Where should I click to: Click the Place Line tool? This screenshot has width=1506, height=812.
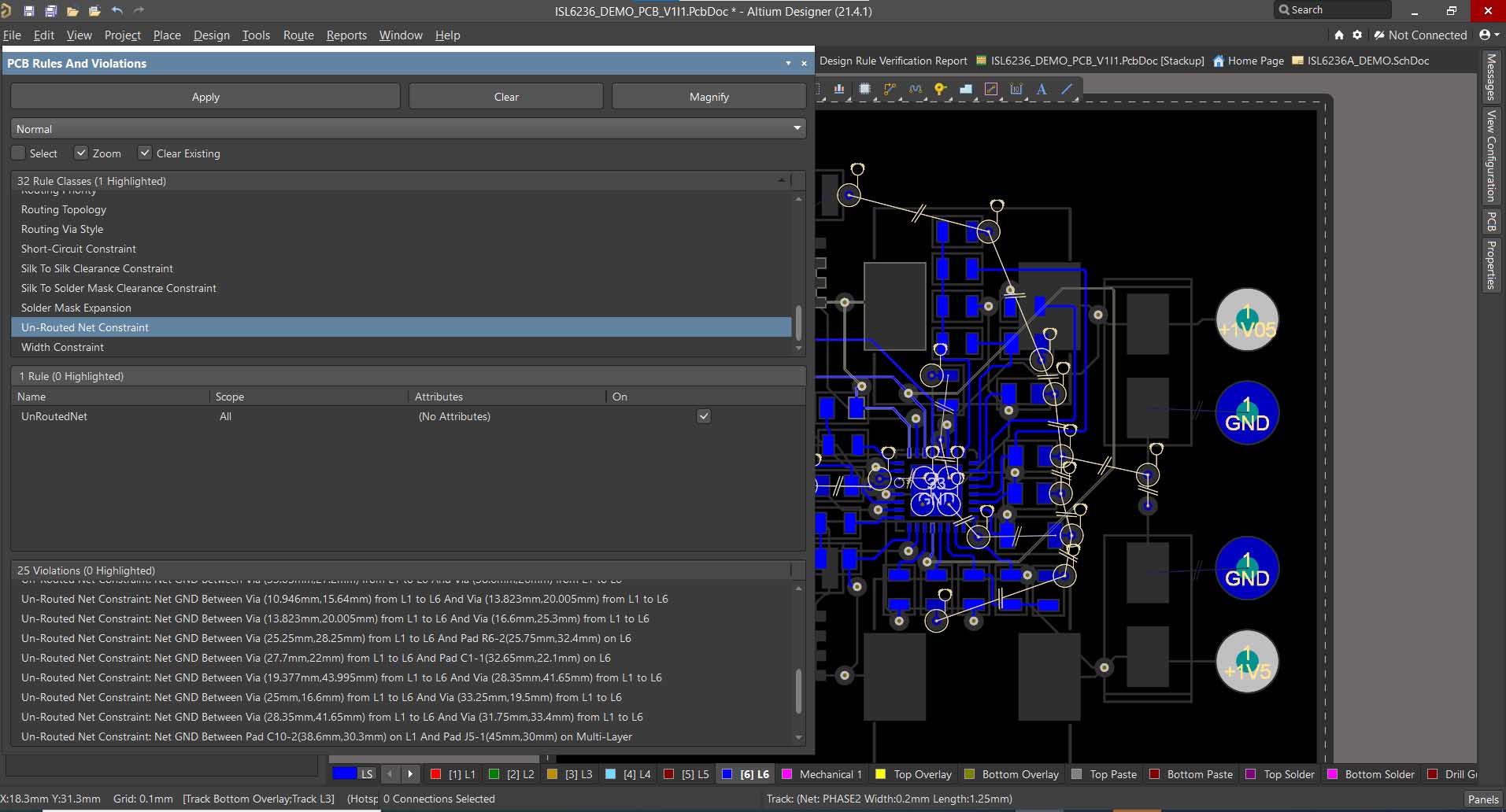coord(1067,90)
